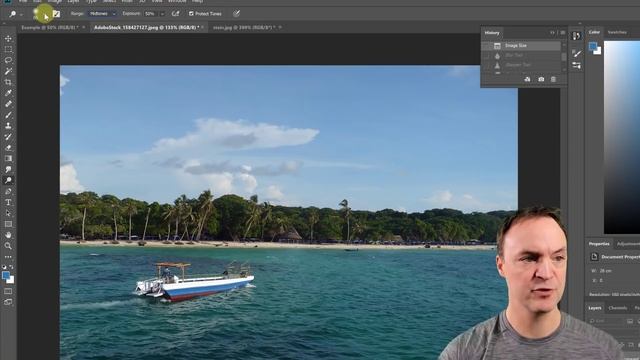Select the Eyedropper tool
Image resolution: width=640 pixels, height=360 pixels.
click(8, 93)
